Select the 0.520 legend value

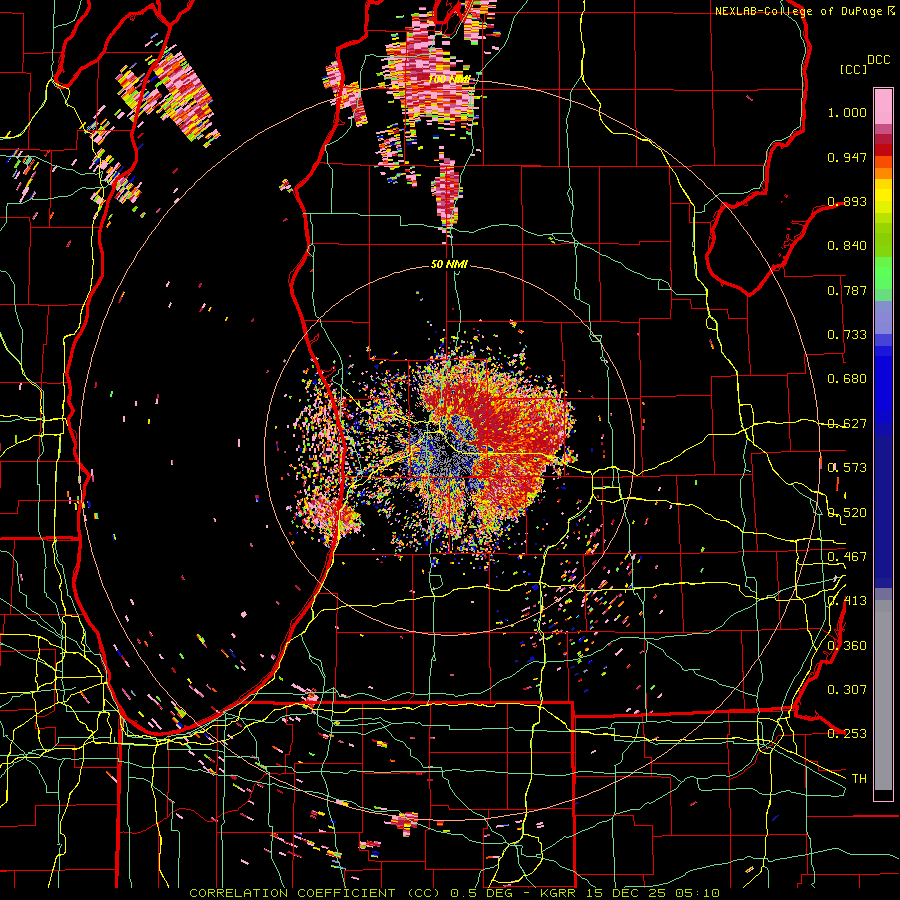[x=847, y=513]
